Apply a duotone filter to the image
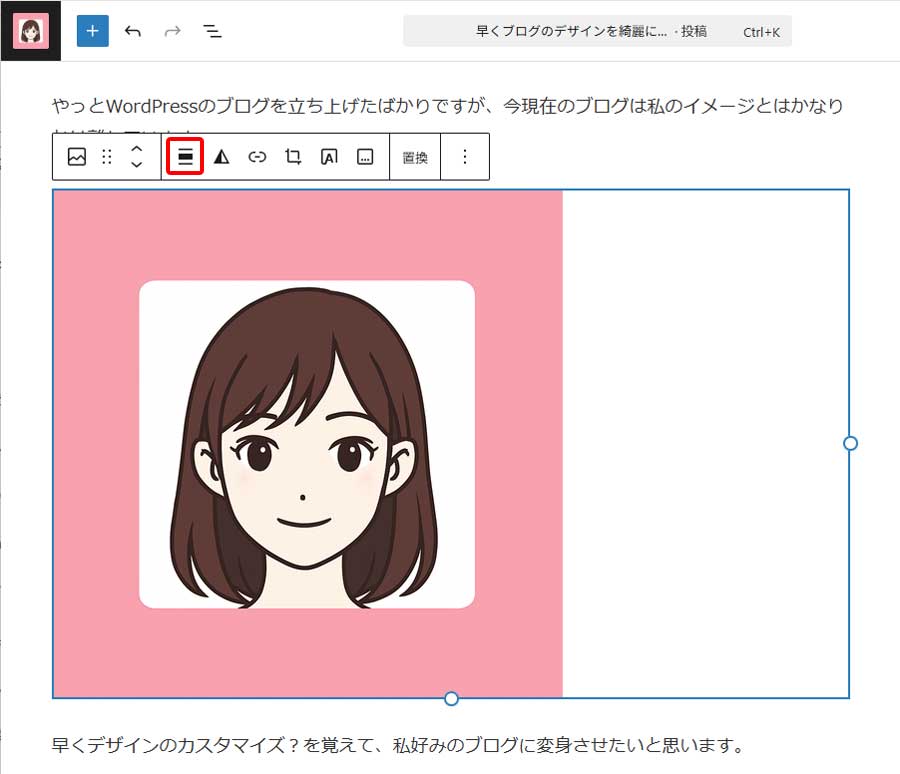 coord(221,156)
